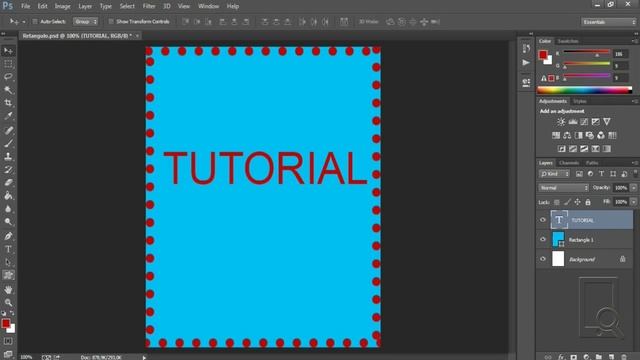Image resolution: width=640 pixels, height=360 pixels.
Task: Open the layer Kind filter dropdown
Action: [554, 174]
